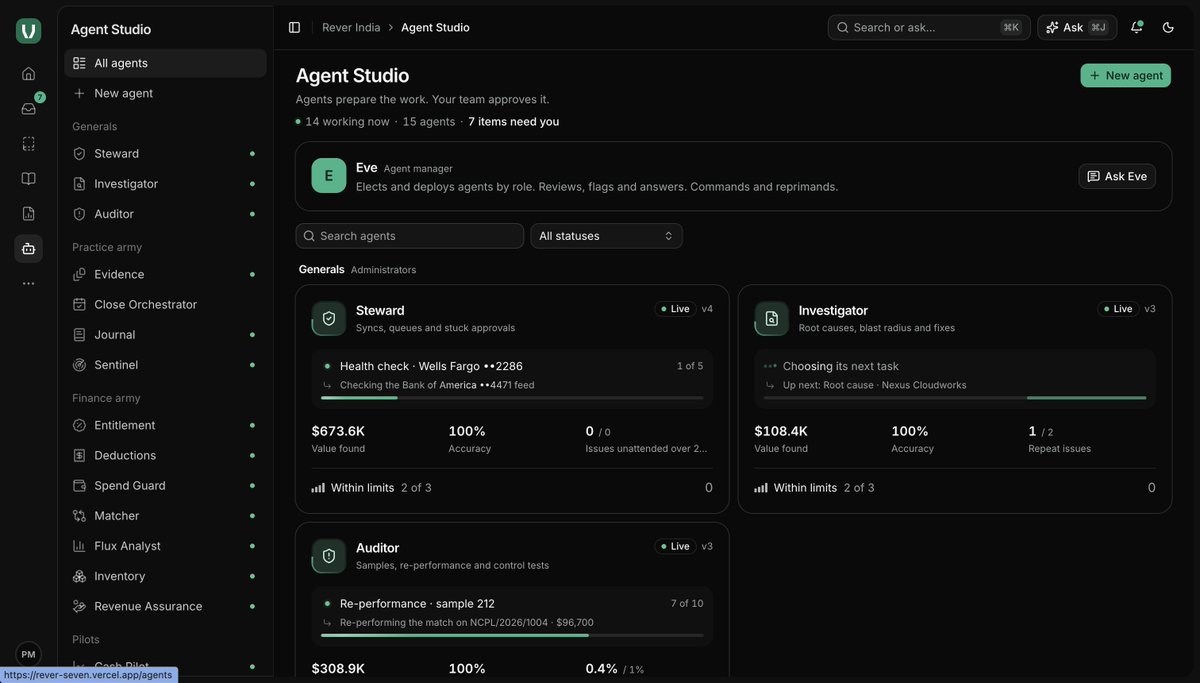Click the Ask Eve button
The image size is (1200, 683).
[1117, 176]
